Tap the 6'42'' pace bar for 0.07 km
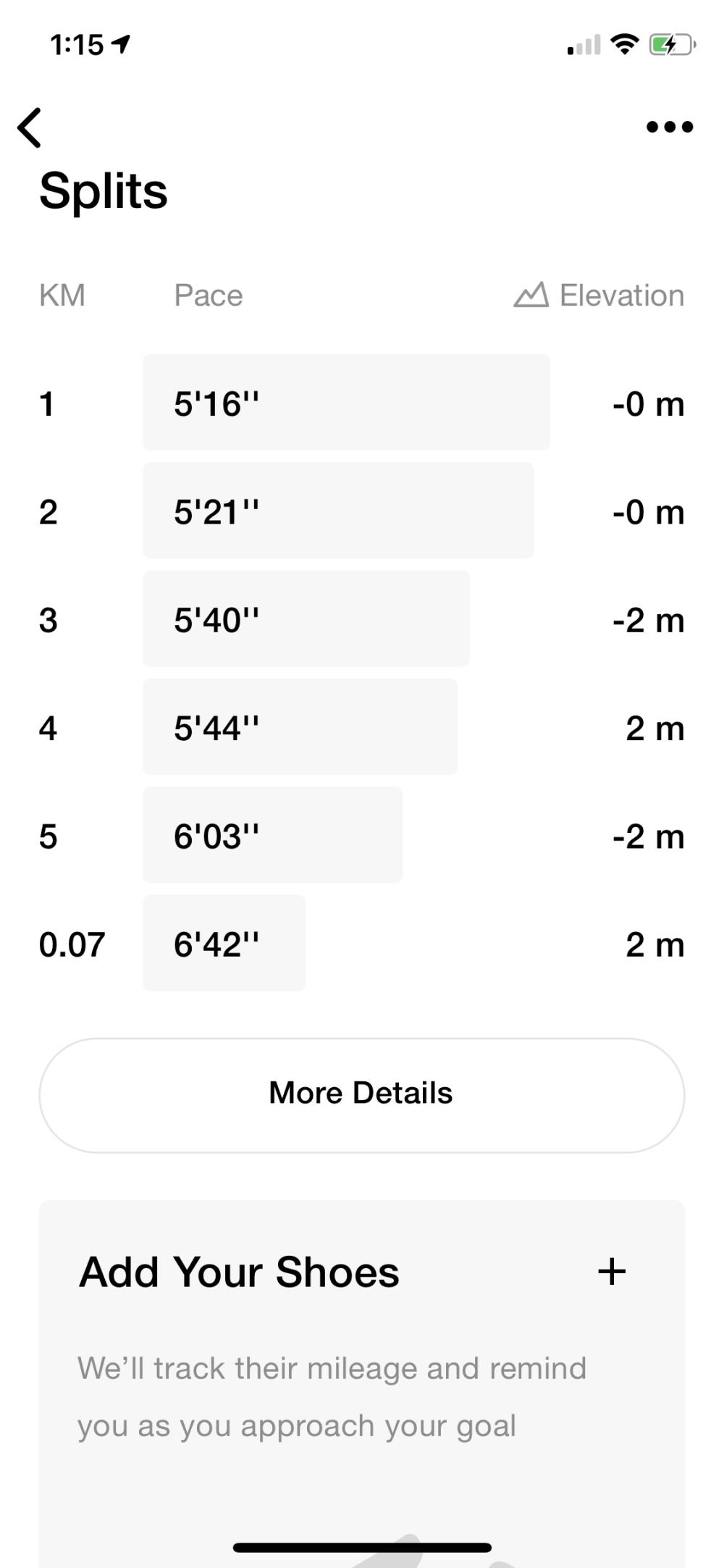The width and height of the screenshot is (724, 1568). [x=224, y=943]
